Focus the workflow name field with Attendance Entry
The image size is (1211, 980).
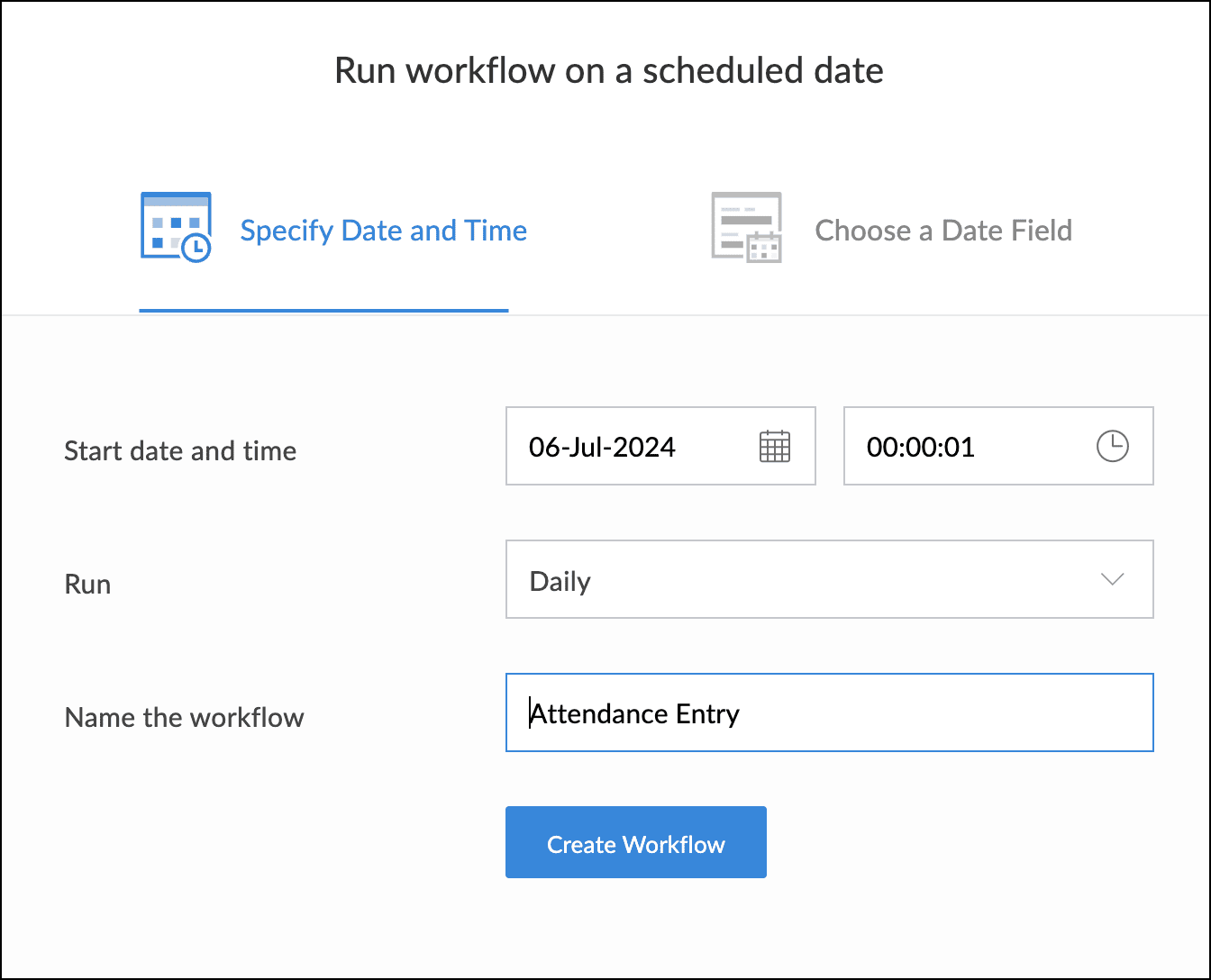830,712
